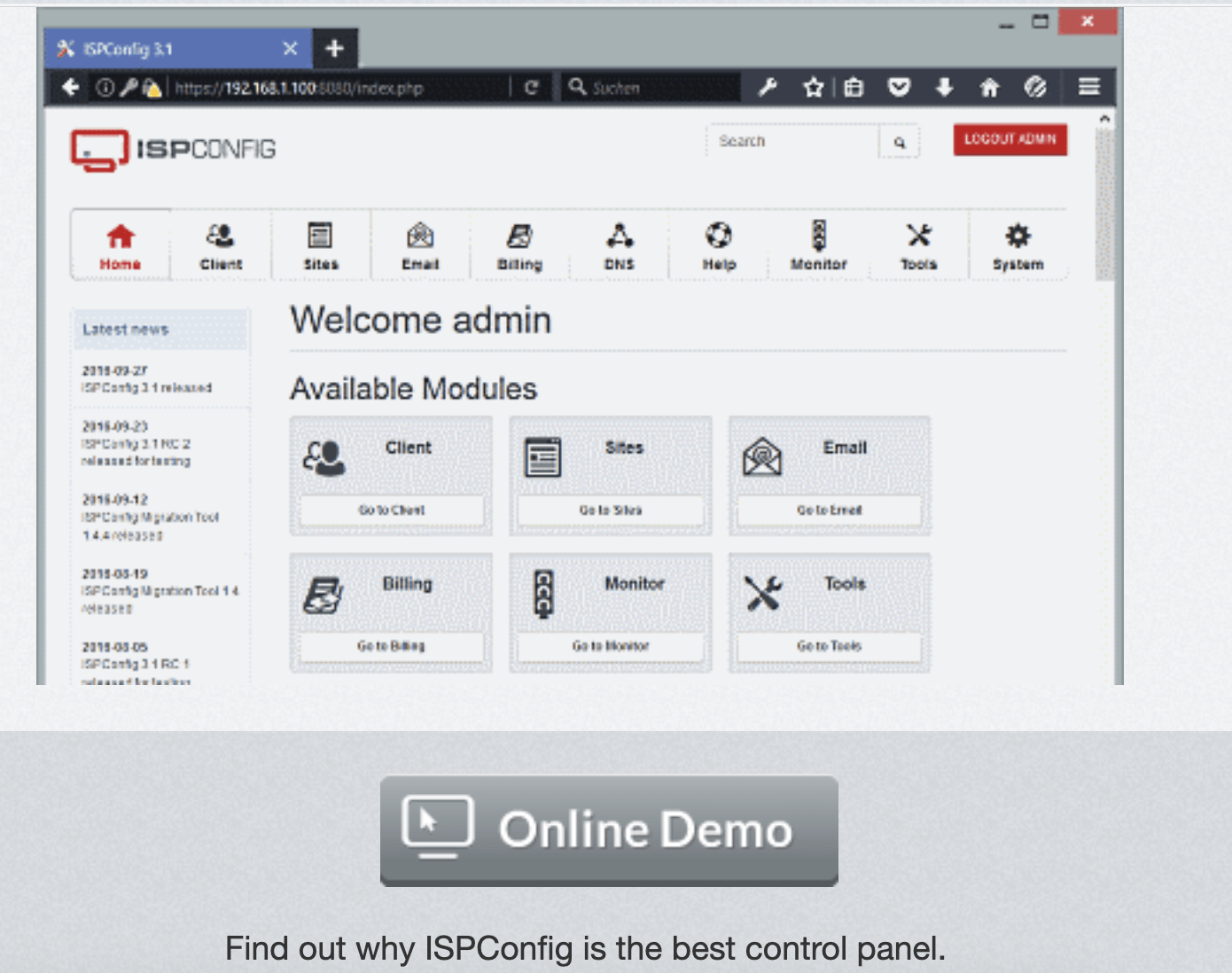1232x973 pixels.
Task: Click the Go to Billing button
Action: pyautogui.click(x=390, y=646)
